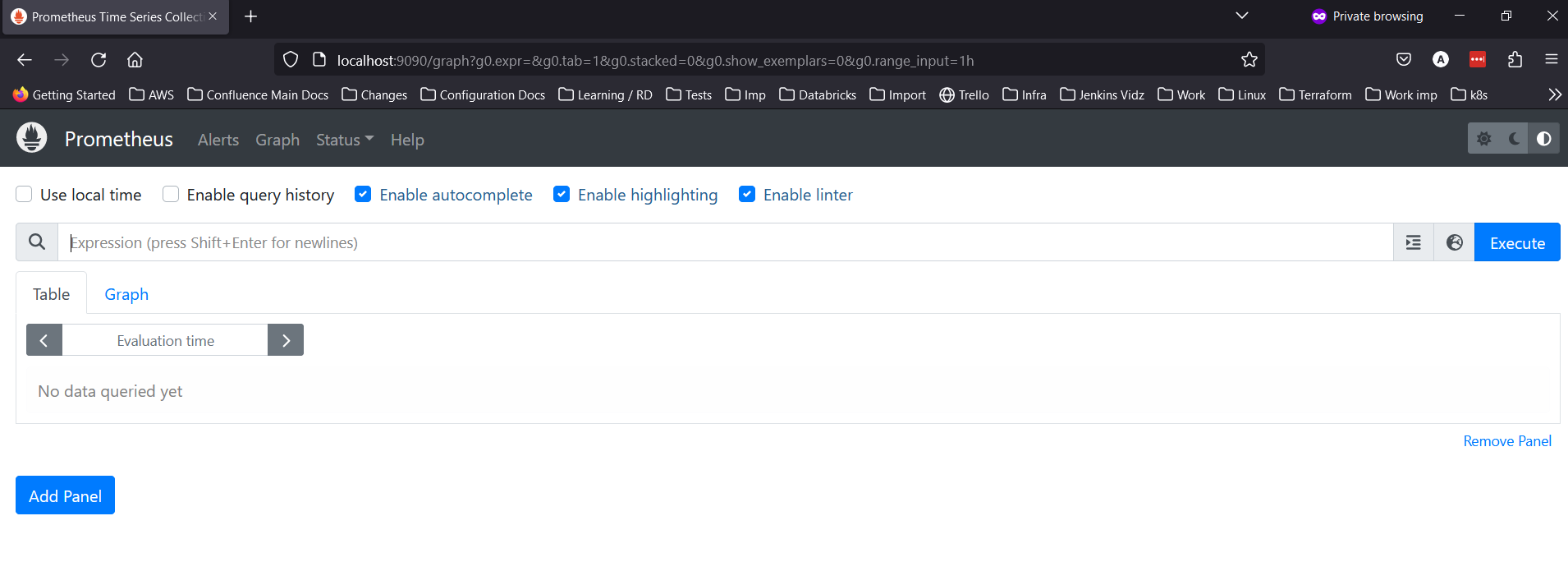Select the Table tab
The image size is (1568, 585).
pyautogui.click(x=51, y=293)
